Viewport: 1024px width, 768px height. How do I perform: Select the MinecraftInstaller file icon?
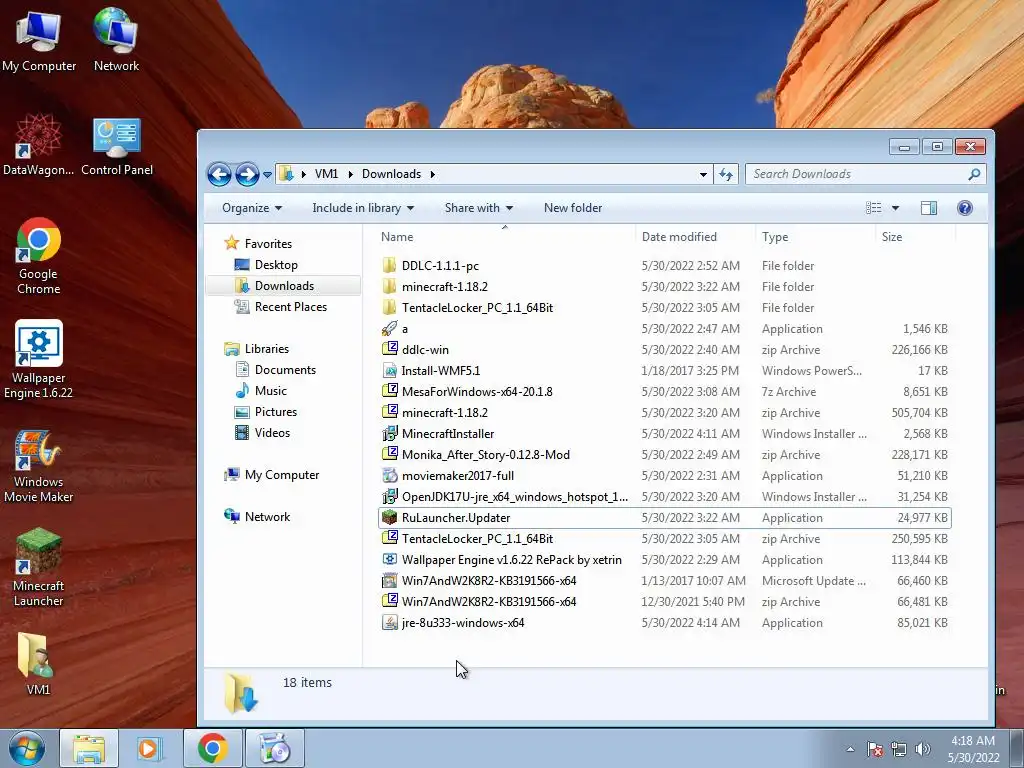click(x=389, y=434)
